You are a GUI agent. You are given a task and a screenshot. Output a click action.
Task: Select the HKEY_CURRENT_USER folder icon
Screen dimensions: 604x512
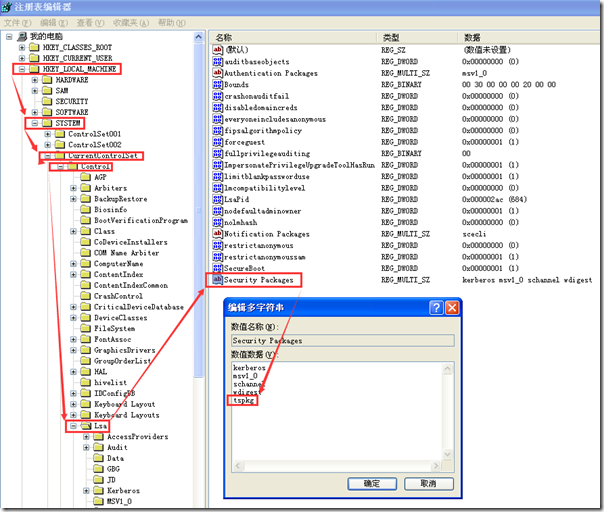coord(34,58)
